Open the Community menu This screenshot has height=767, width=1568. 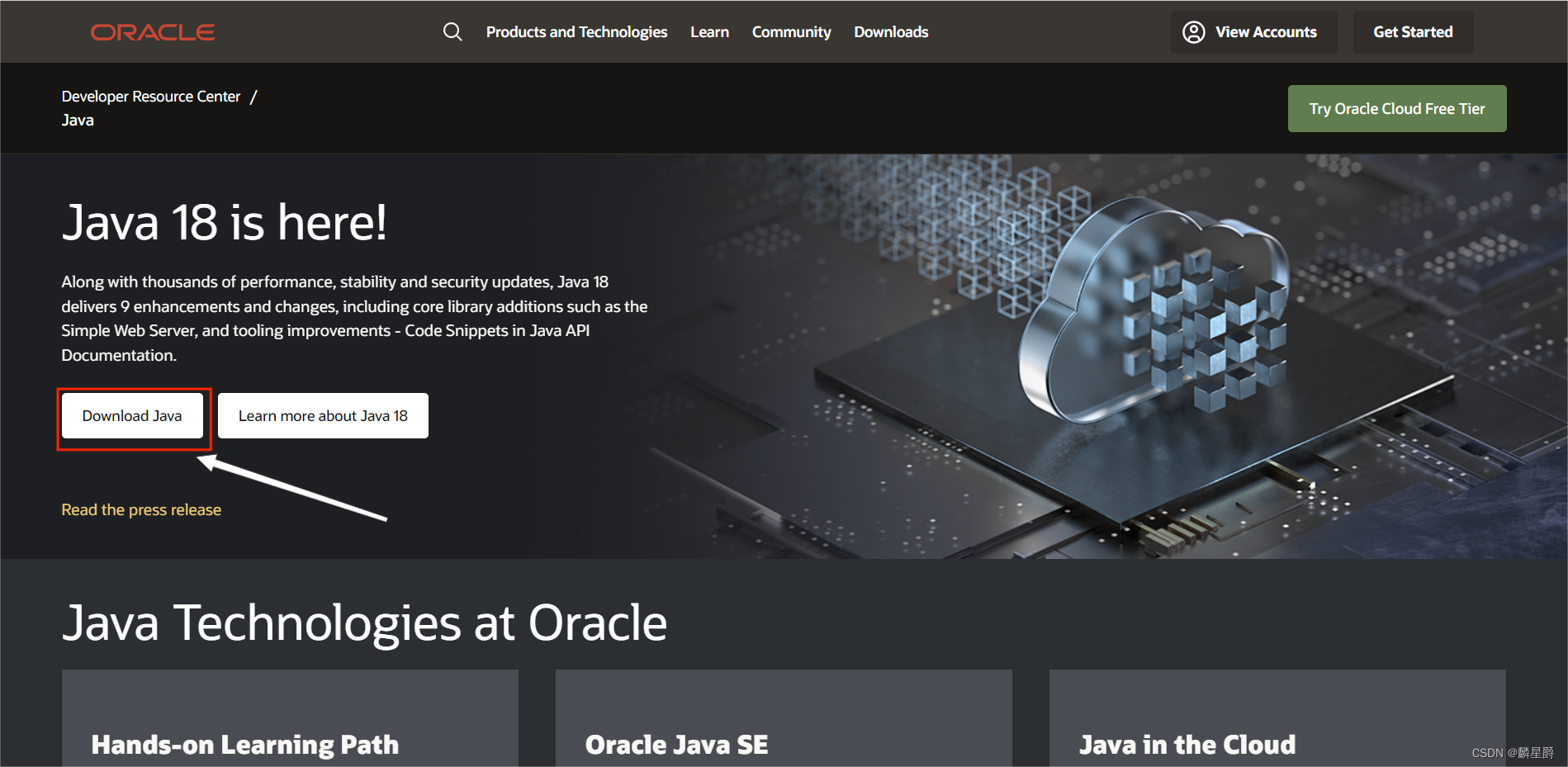click(x=791, y=32)
